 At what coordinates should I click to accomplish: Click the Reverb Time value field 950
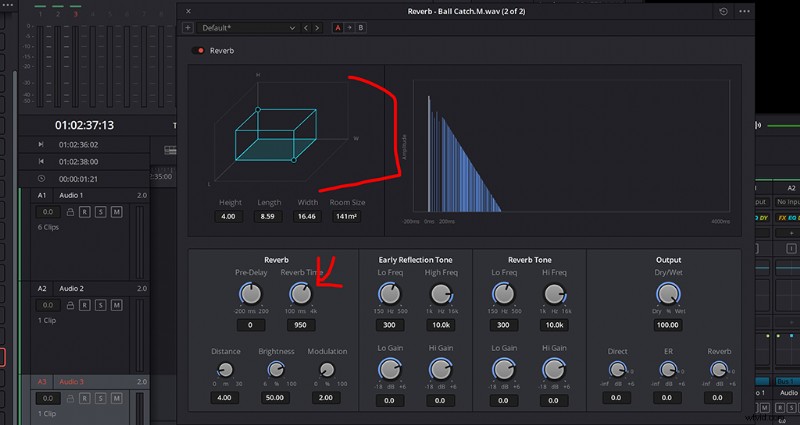point(301,325)
